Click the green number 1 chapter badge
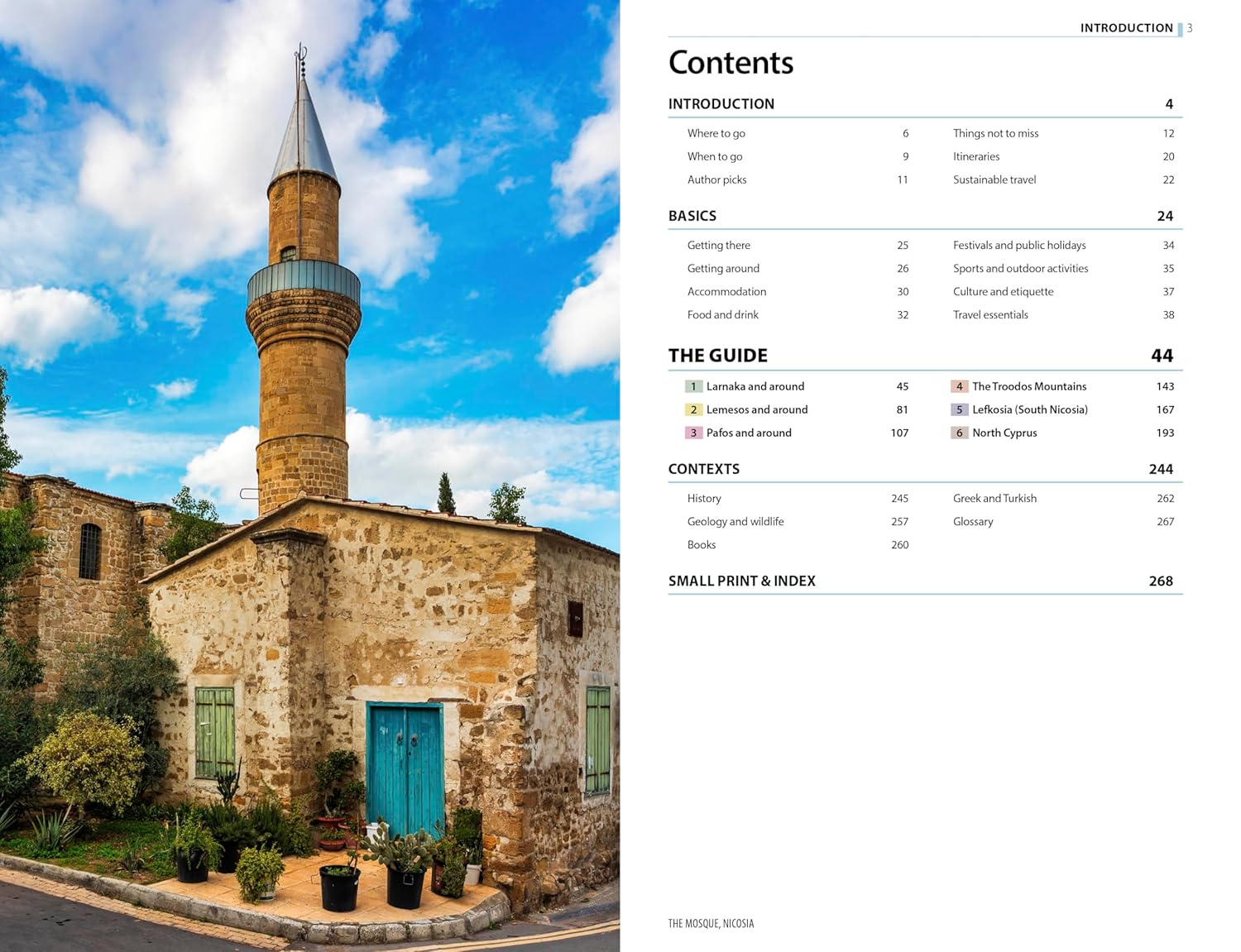This screenshot has height=952, width=1241. pos(693,386)
